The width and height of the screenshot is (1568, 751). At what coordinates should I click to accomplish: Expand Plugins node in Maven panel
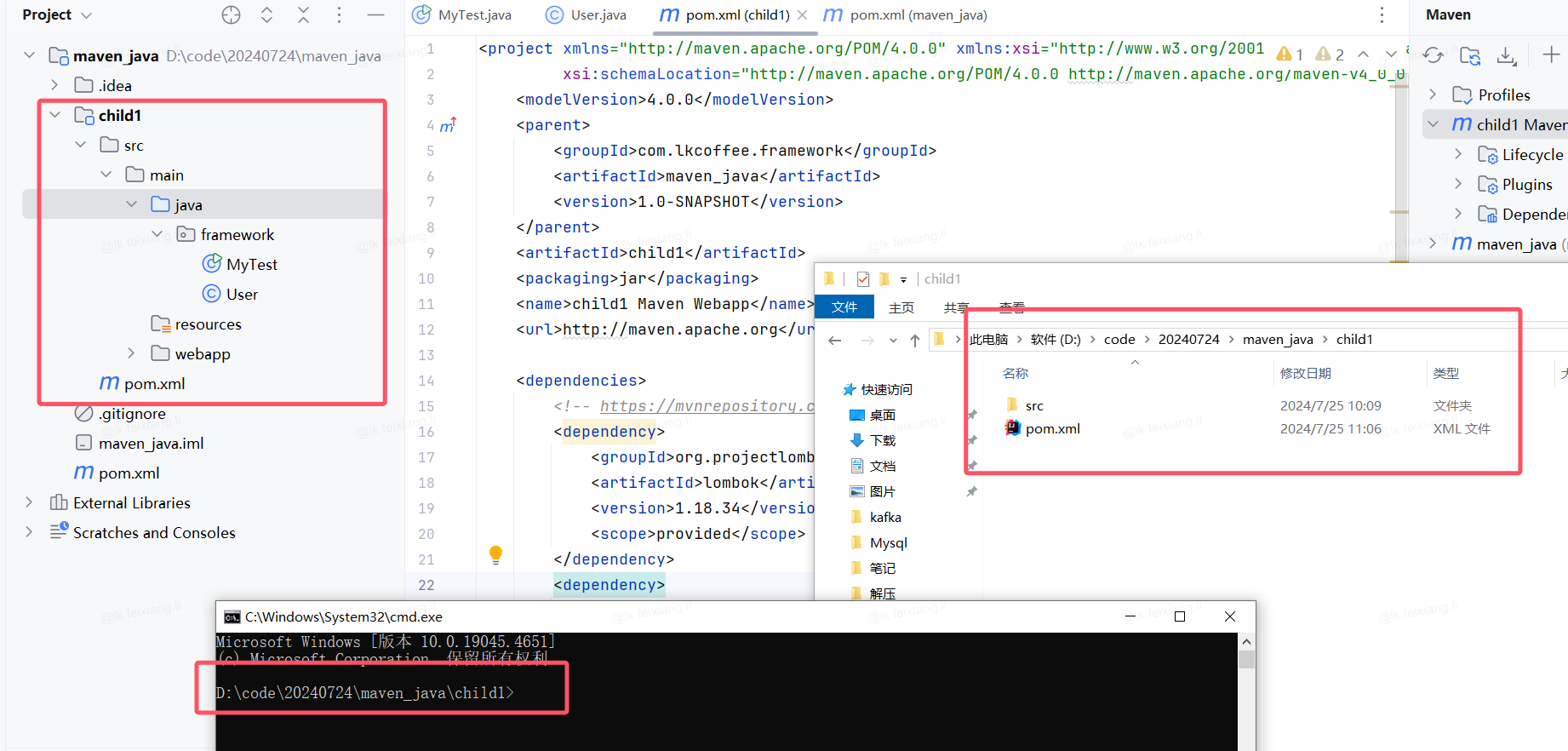pos(1458,184)
